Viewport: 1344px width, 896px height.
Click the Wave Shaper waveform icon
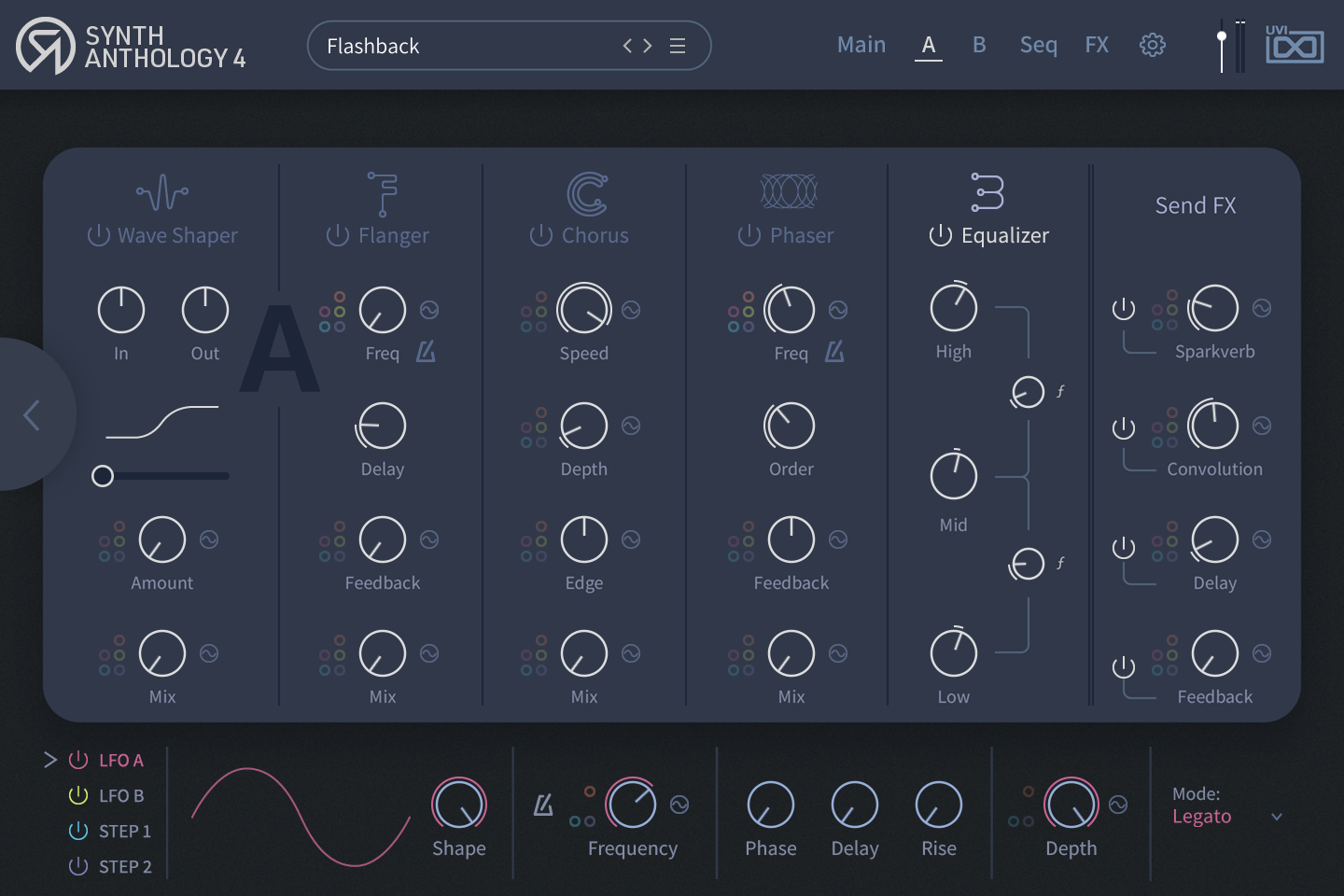coord(162,192)
